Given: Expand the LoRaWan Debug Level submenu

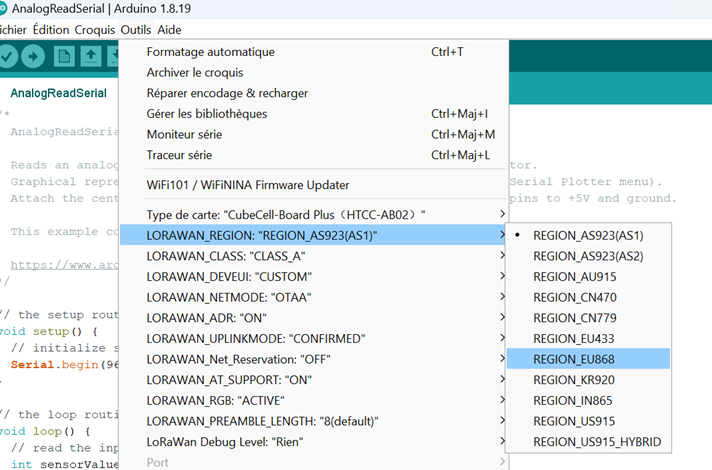Looking at the screenshot, I should pyautogui.click(x=313, y=442).
